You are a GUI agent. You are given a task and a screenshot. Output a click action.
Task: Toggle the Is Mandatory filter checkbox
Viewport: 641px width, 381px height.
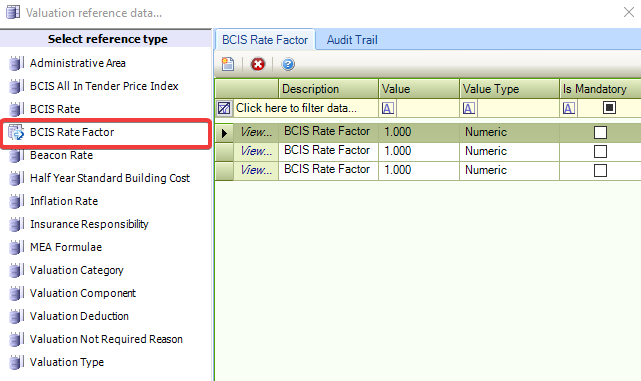pyautogui.click(x=609, y=108)
